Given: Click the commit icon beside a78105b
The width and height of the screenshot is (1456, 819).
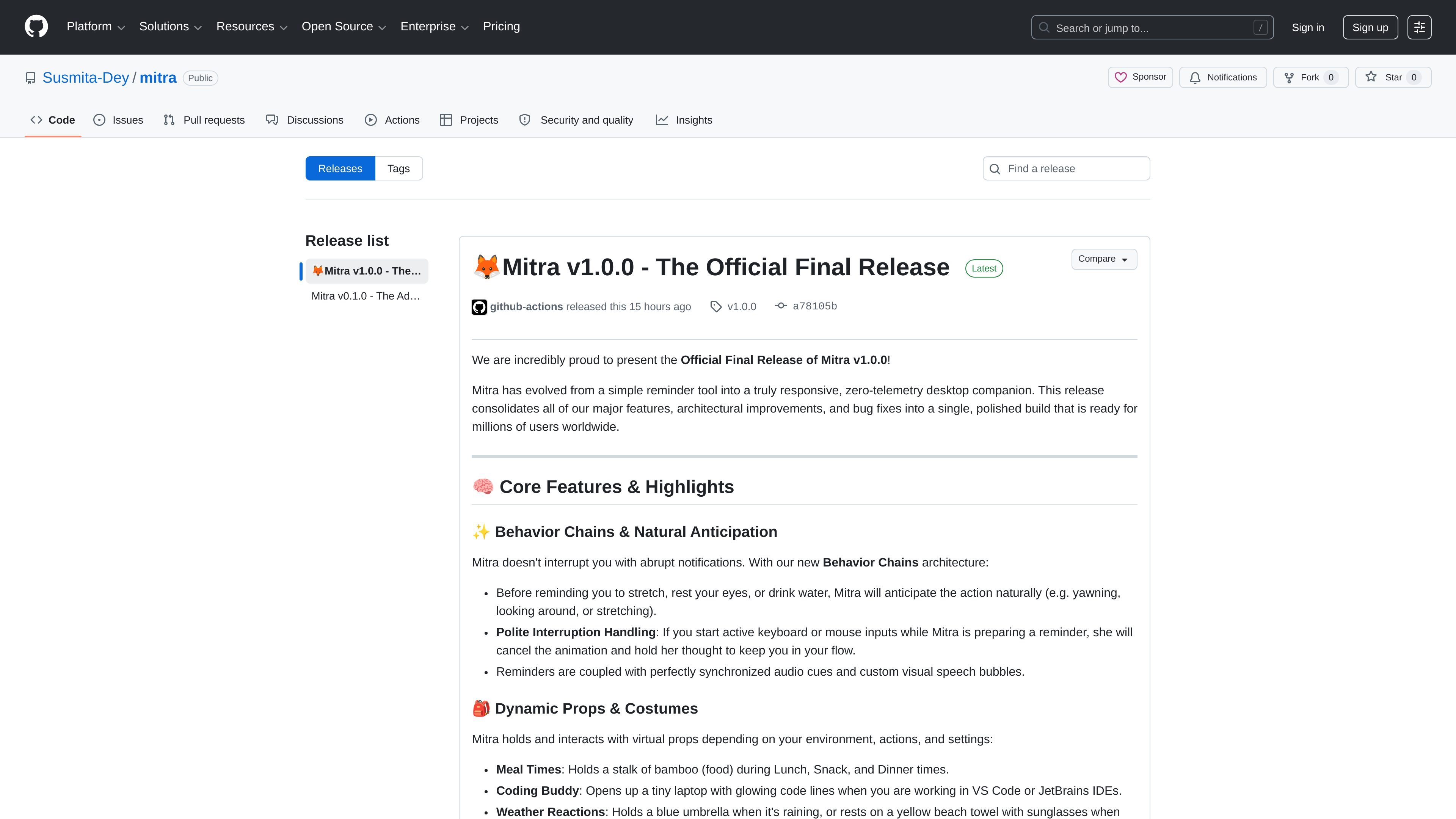Looking at the screenshot, I should pos(781,306).
